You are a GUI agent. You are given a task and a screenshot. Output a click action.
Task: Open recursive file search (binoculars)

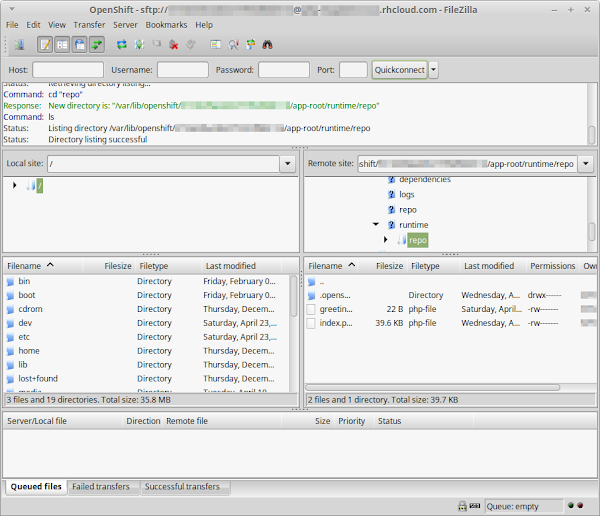click(x=267, y=45)
